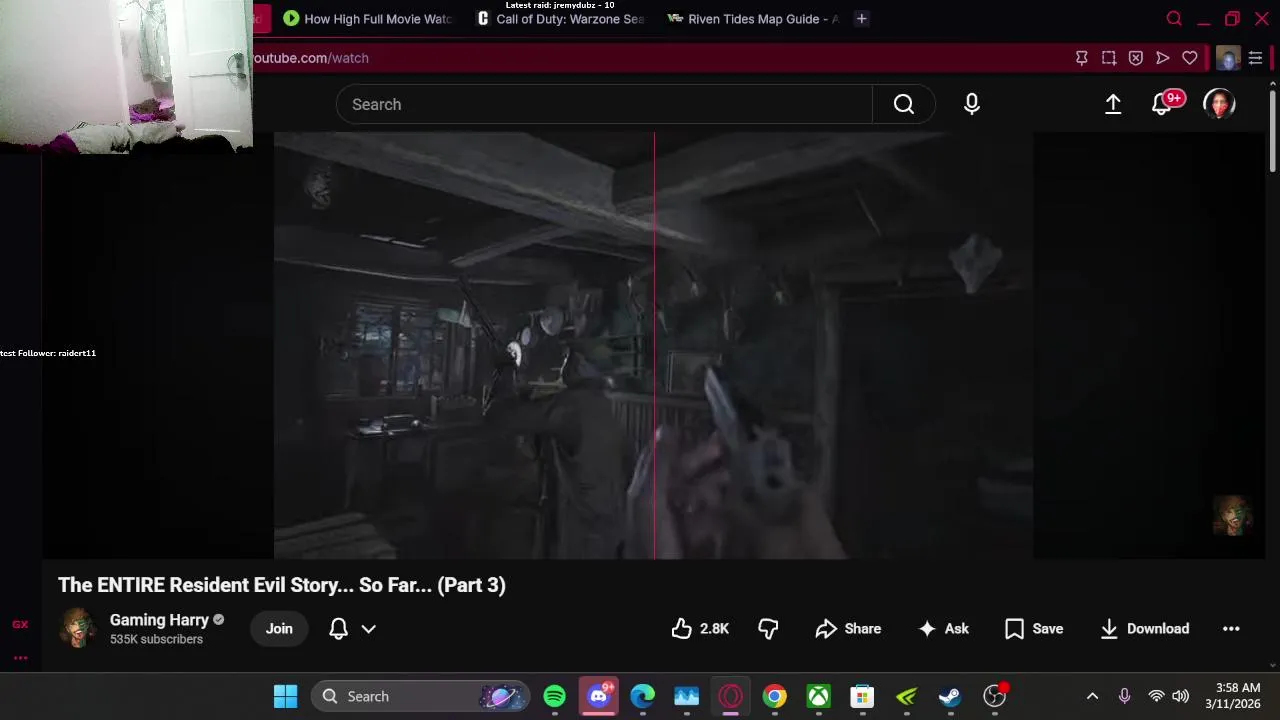The width and height of the screenshot is (1280, 720).
Task: Open a new browser tab
Action: 861,19
